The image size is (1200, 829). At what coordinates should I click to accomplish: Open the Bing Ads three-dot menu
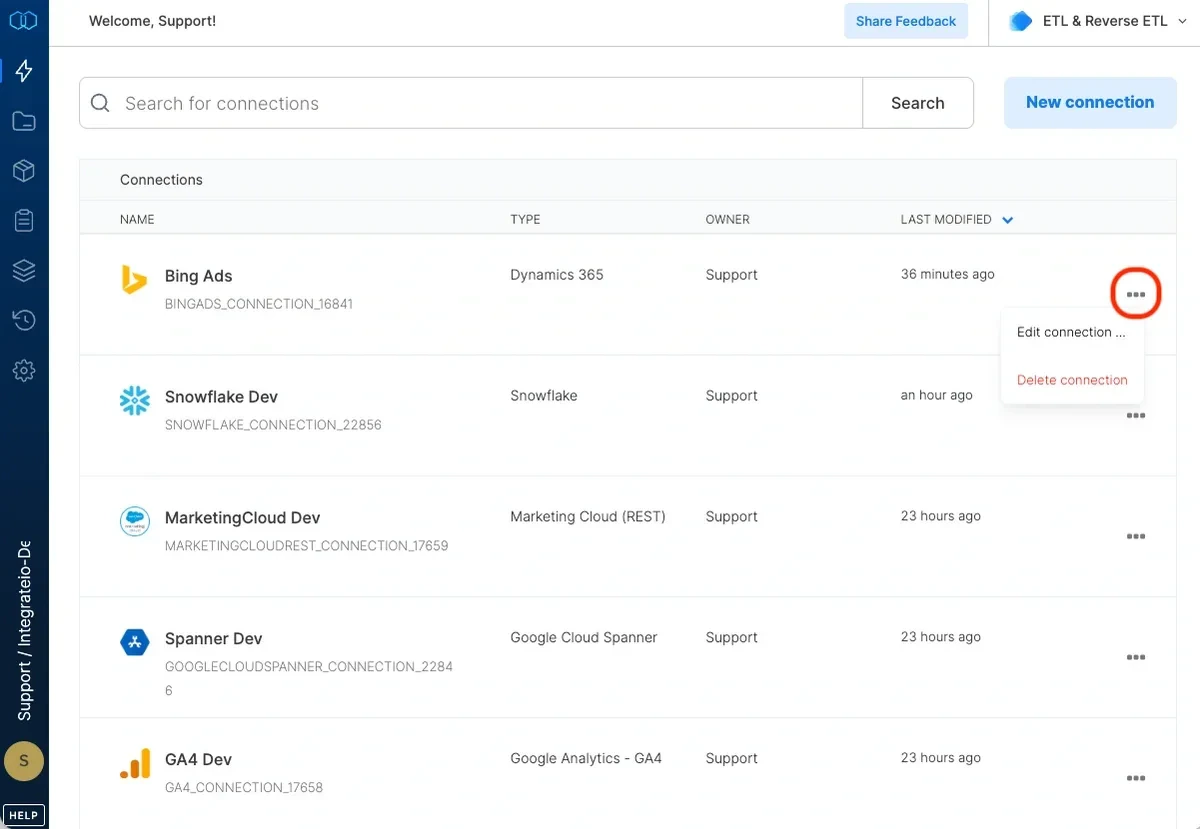(1136, 295)
